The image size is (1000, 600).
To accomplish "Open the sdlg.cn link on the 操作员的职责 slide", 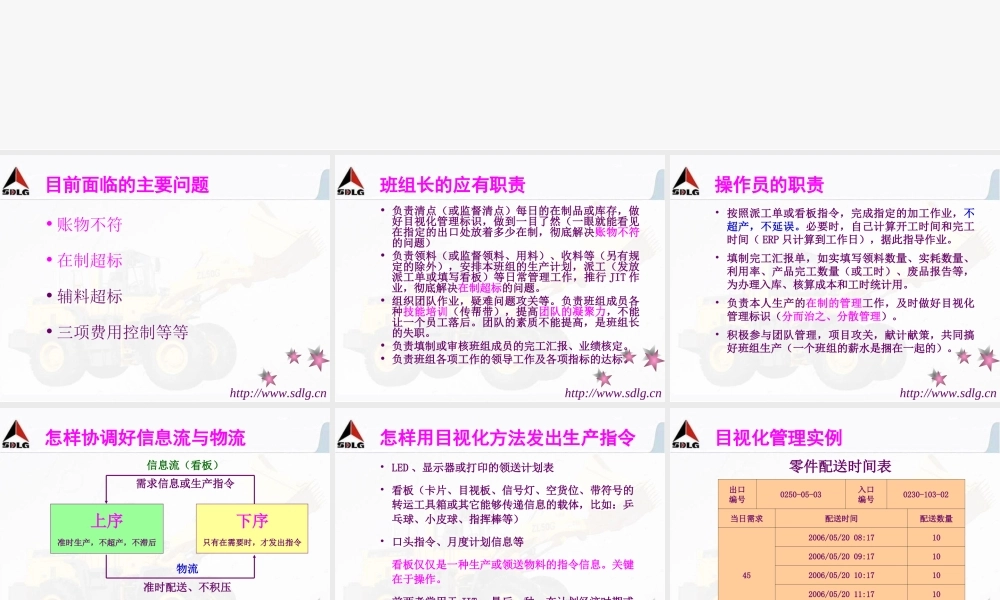I will click(x=948, y=393).
